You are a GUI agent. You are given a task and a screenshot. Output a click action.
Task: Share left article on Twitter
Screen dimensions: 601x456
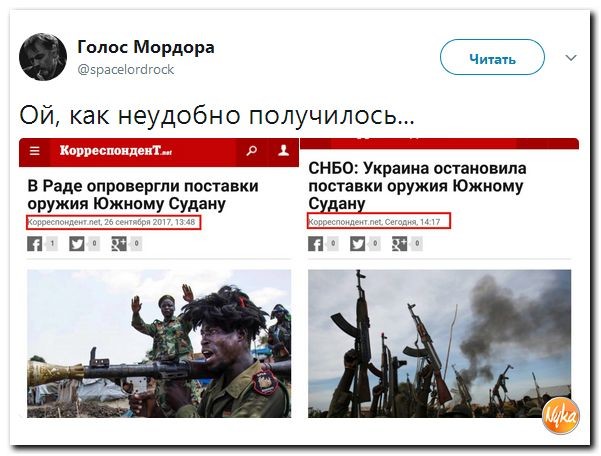pyautogui.click(x=77, y=244)
